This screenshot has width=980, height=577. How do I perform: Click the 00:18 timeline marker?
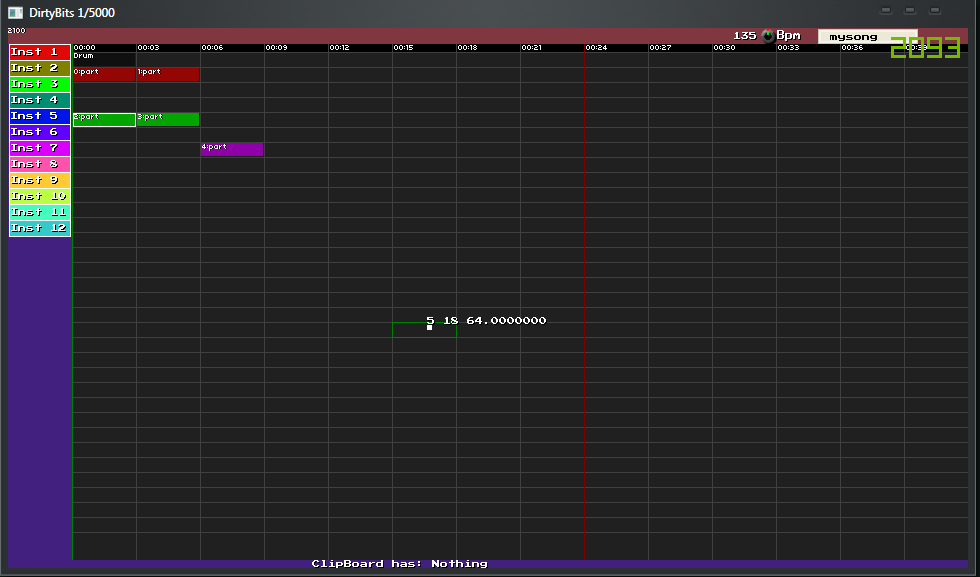coord(468,48)
